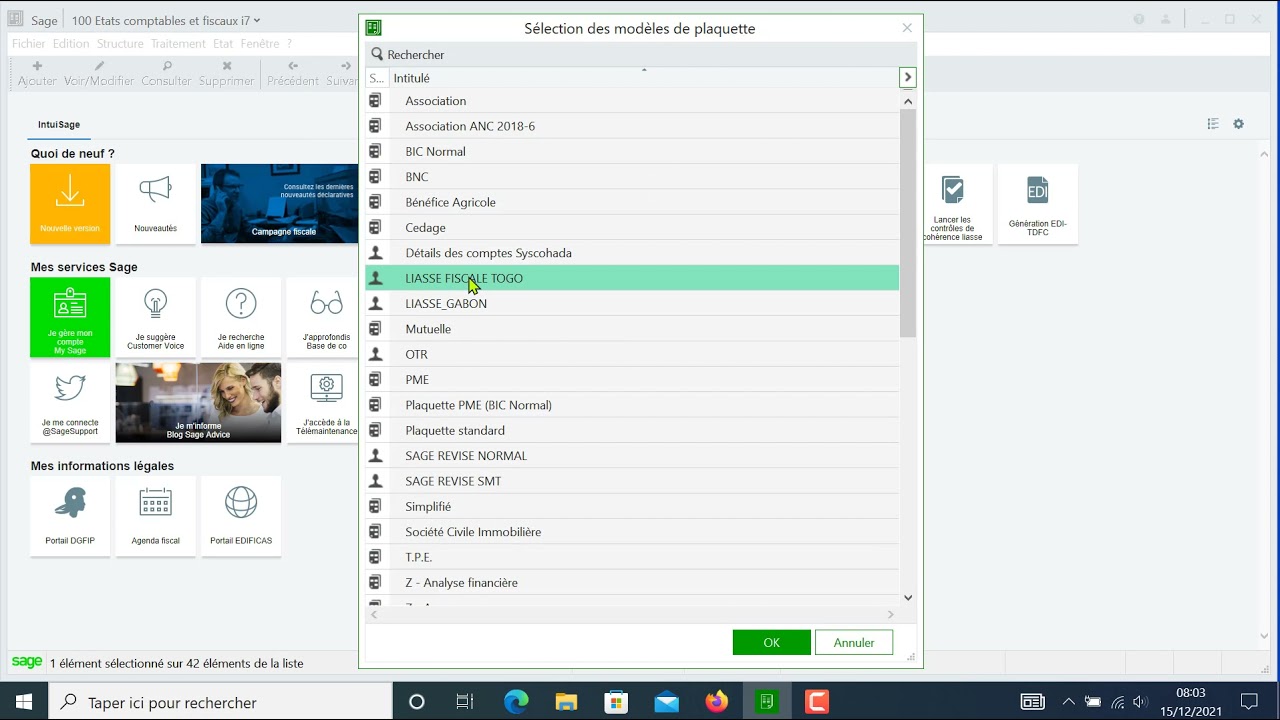Click the Supprimer toolbar button

pos(226,73)
